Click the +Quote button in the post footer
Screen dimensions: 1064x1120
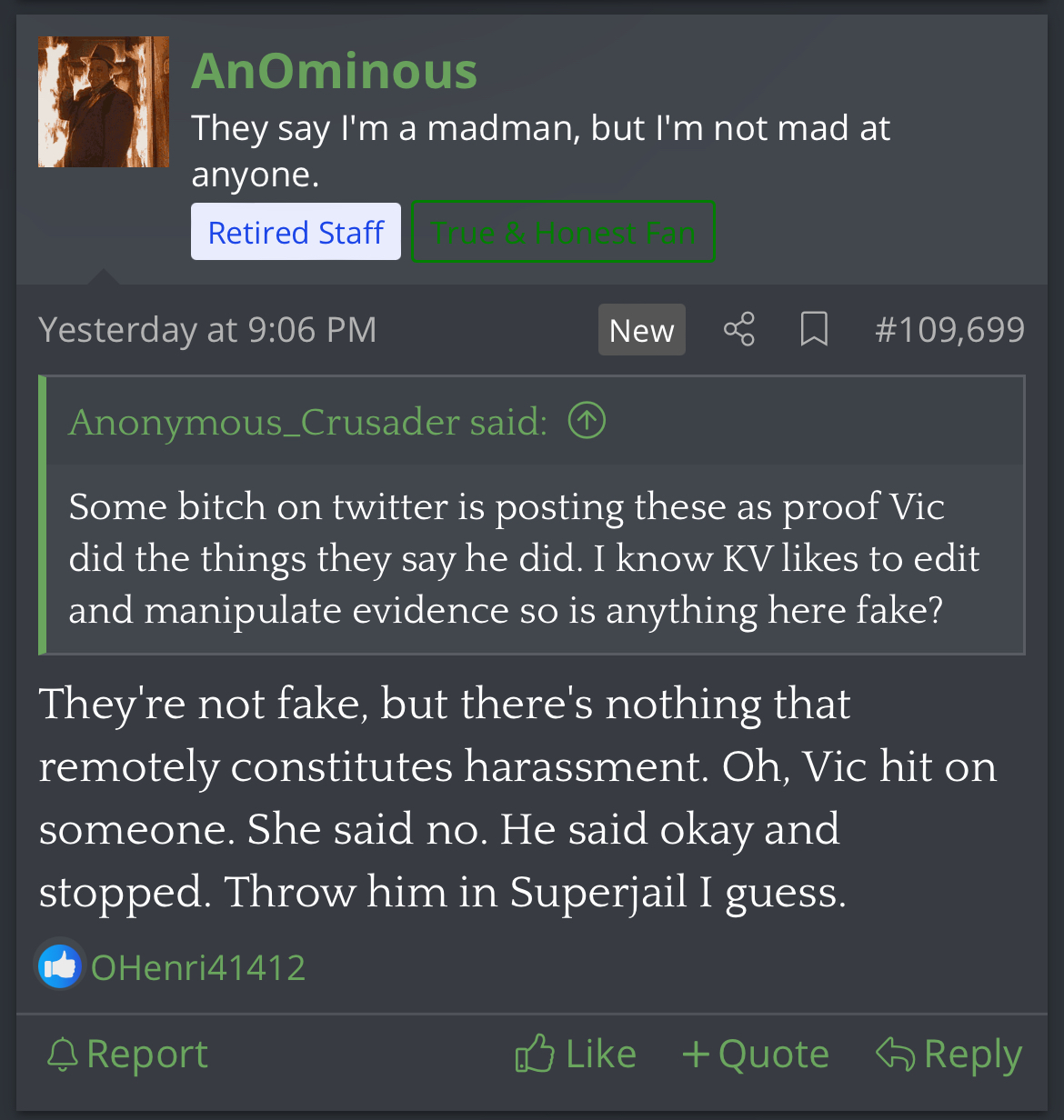756,1055
